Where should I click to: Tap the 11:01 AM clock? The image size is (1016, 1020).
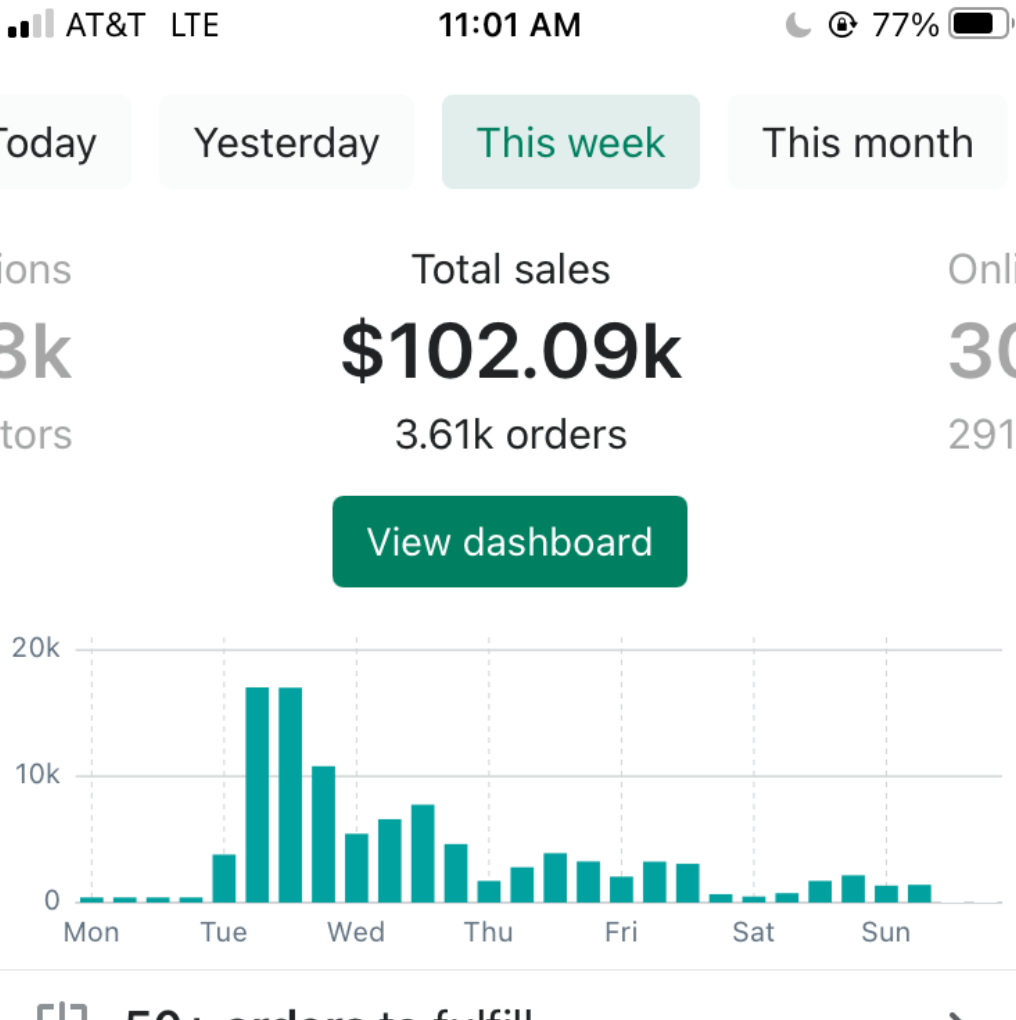pos(509,25)
